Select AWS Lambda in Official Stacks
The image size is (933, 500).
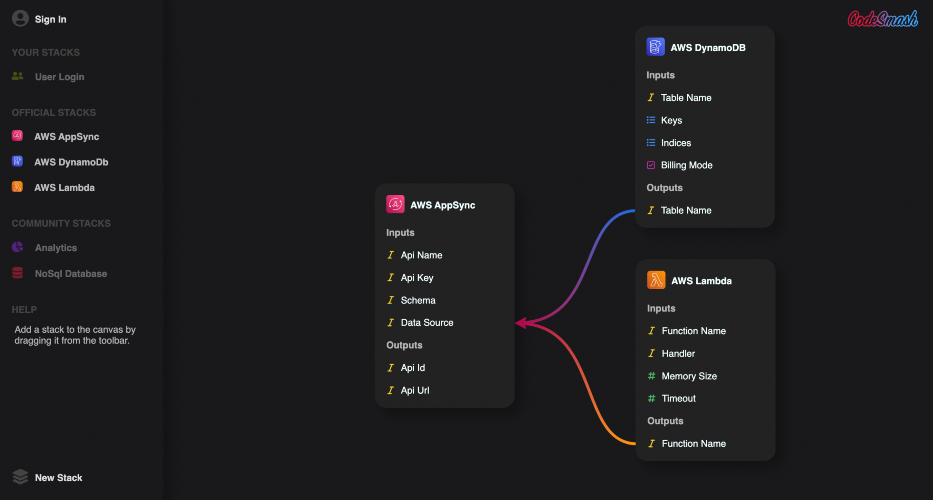[x=64, y=188]
